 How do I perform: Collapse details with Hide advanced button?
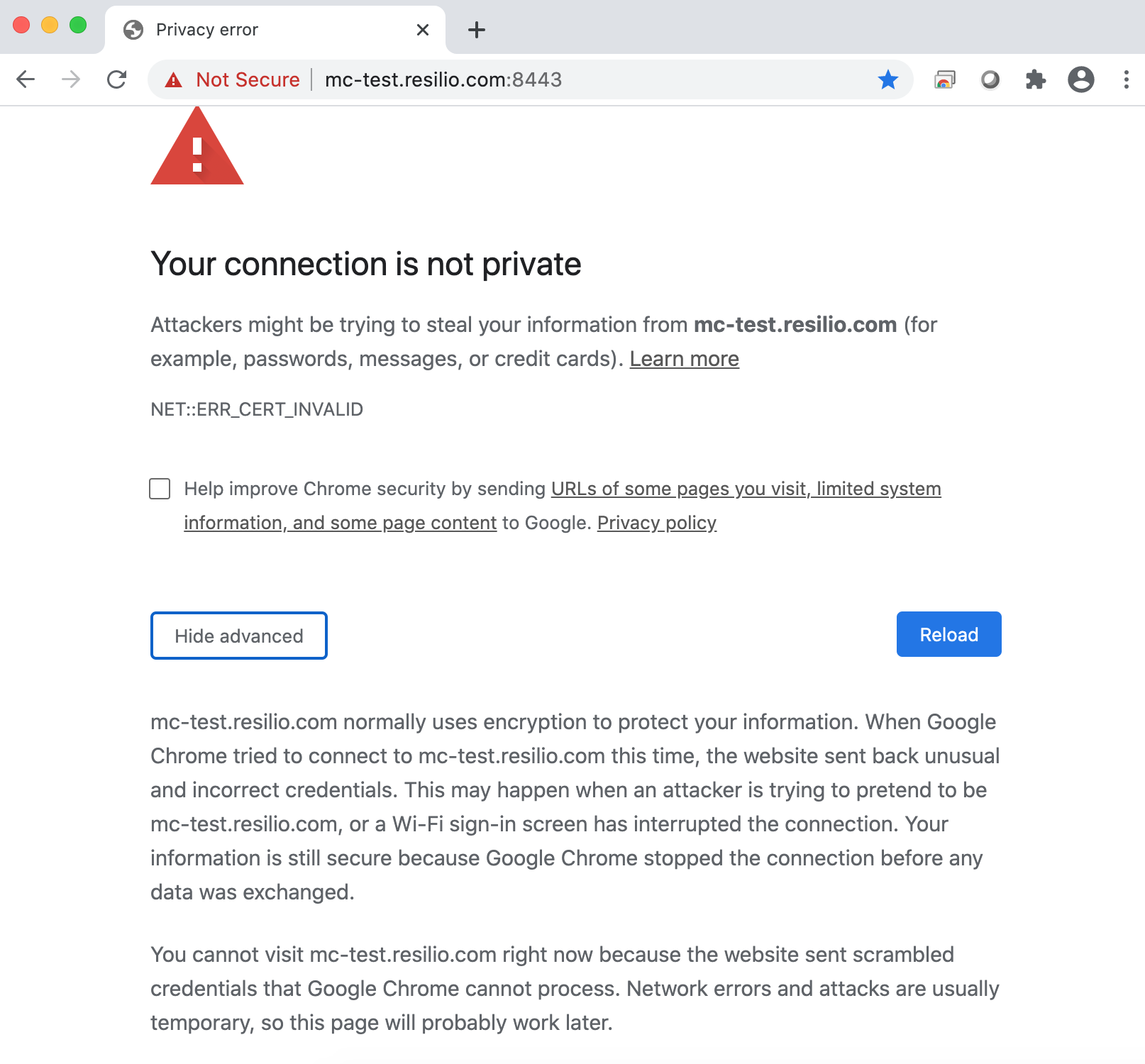click(239, 636)
